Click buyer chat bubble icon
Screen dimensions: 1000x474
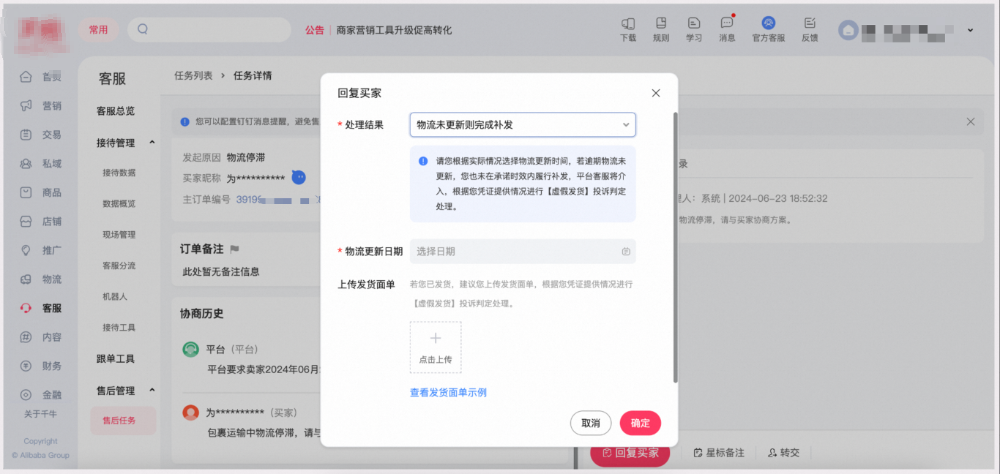(x=298, y=177)
